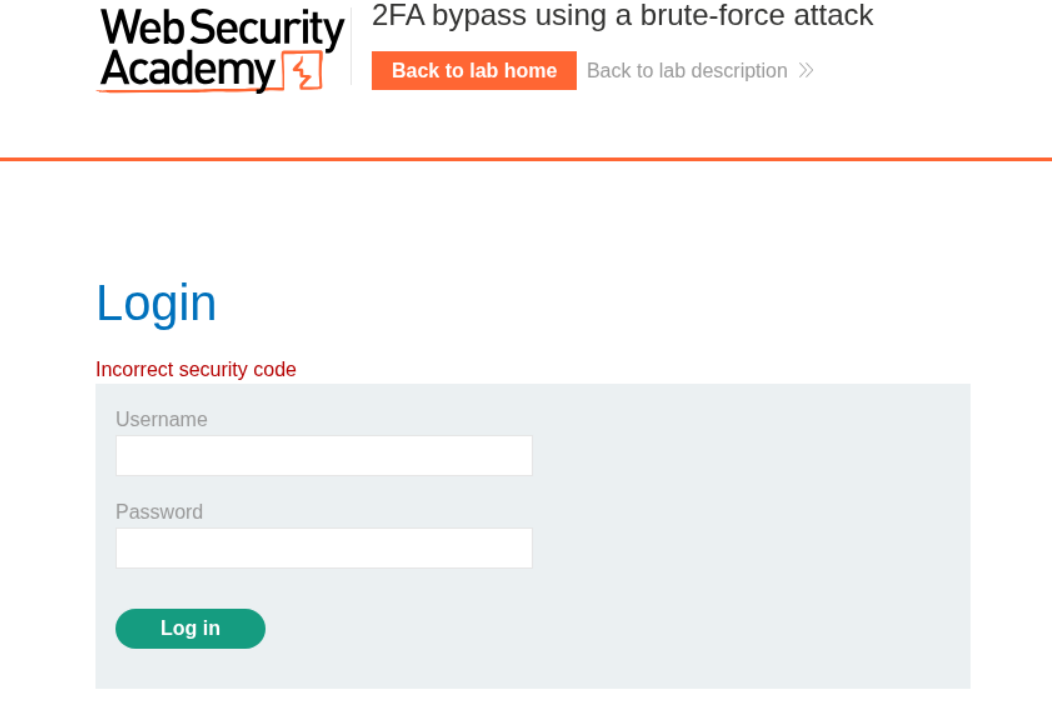Click the 2FA bypass lab title text
This screenshot has height=722, width=1052.
pyautogui.click(x=622, y=16)
